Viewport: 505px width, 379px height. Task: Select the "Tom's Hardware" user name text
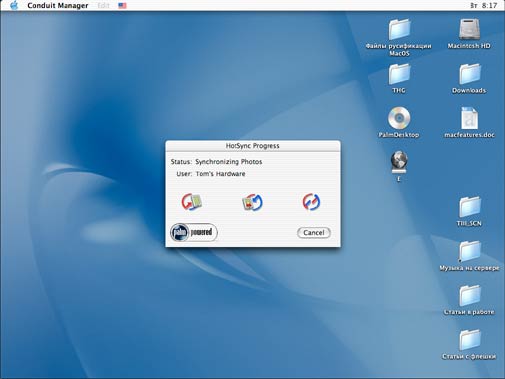pos(220,174)
